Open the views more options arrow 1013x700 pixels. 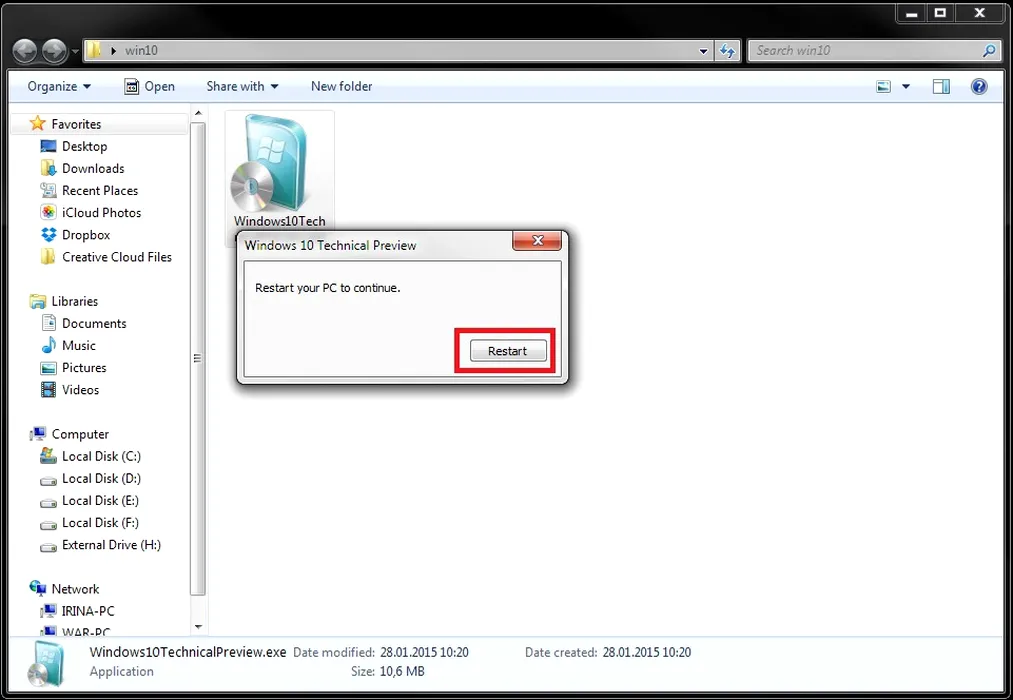pyautogui.click(x=906, y=87)
